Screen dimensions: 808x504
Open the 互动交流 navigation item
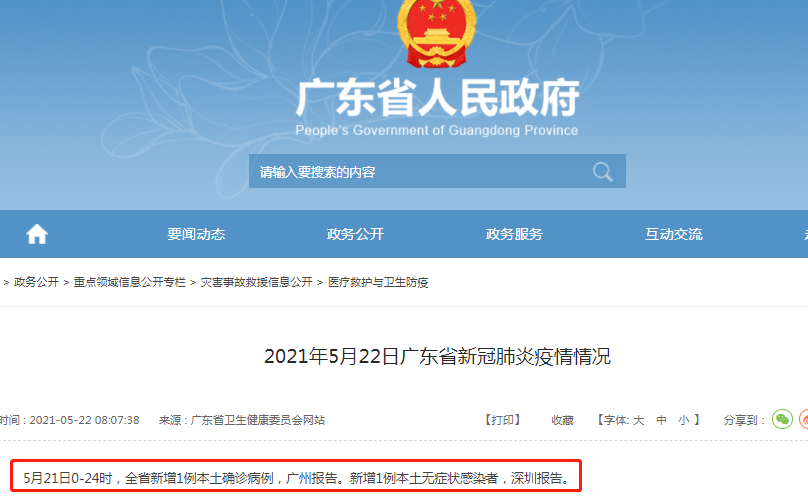(674, 234)
